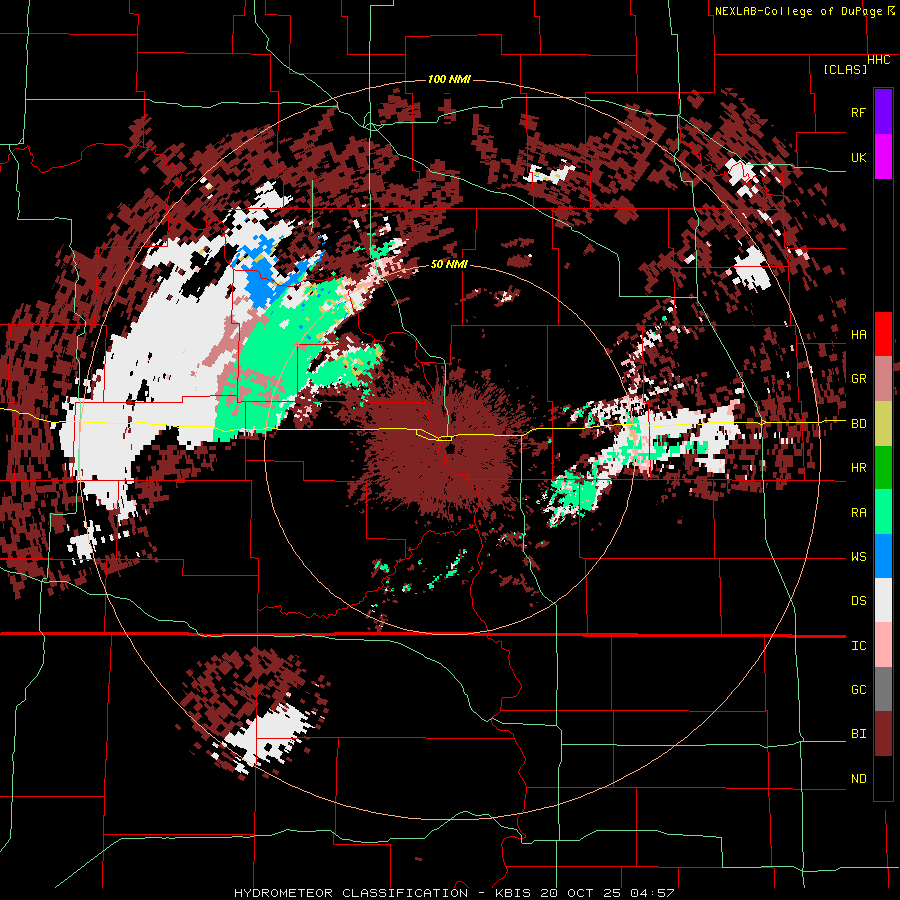Click the 'KBIS' radar site identifier
Viewport: 900px width, 900px height.
pyautogui.click(x=512, y=893)
